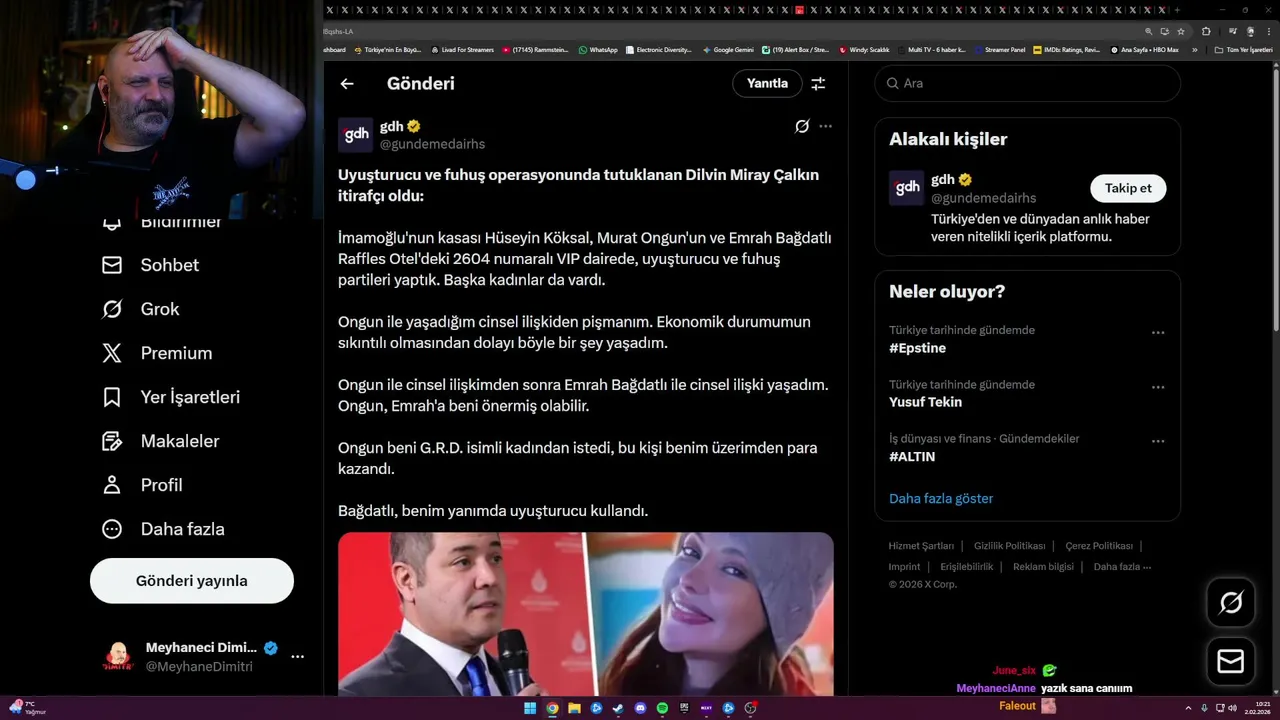Image resolution: width=1280 pixels, height=720 pixels.
Task: Expand the Daha fazla footer menu
Action: coord(1122,567)
